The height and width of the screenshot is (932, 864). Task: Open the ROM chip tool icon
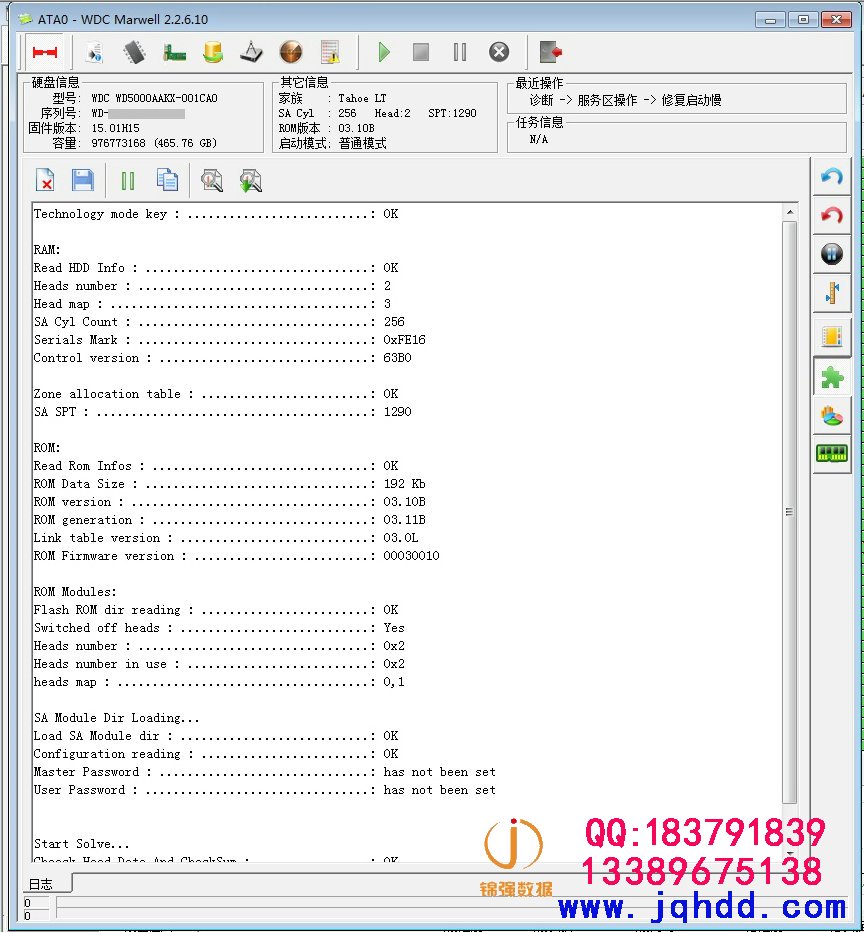[x=134, y=52]
